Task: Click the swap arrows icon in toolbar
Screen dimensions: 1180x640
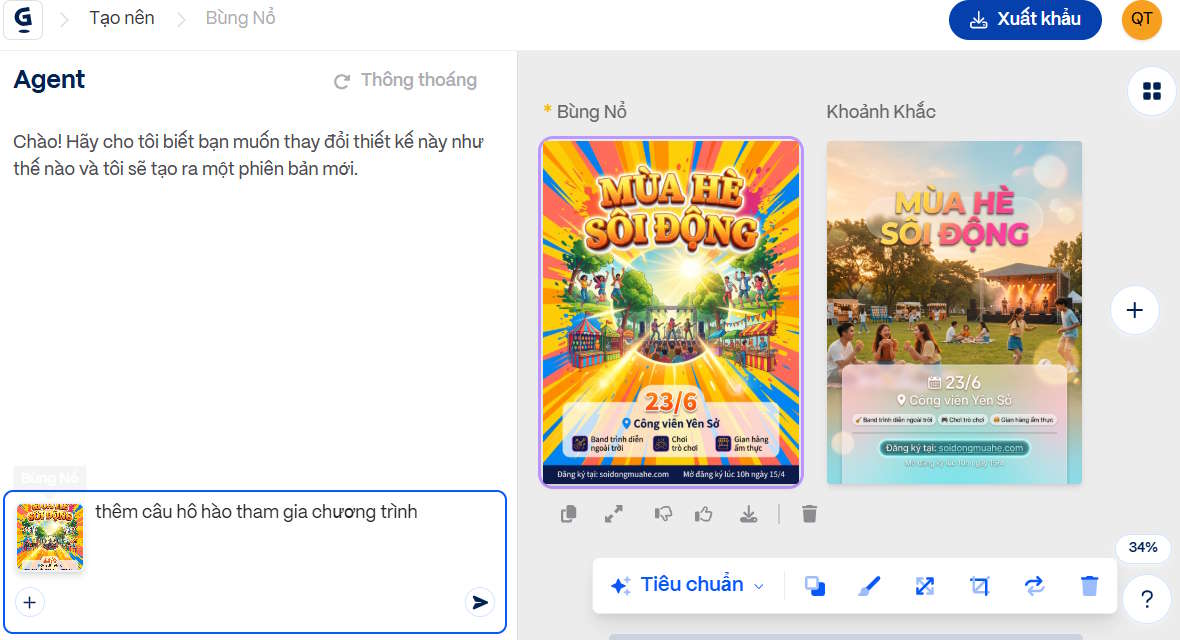Action: pyautogui.click(x=1034, y=586)
